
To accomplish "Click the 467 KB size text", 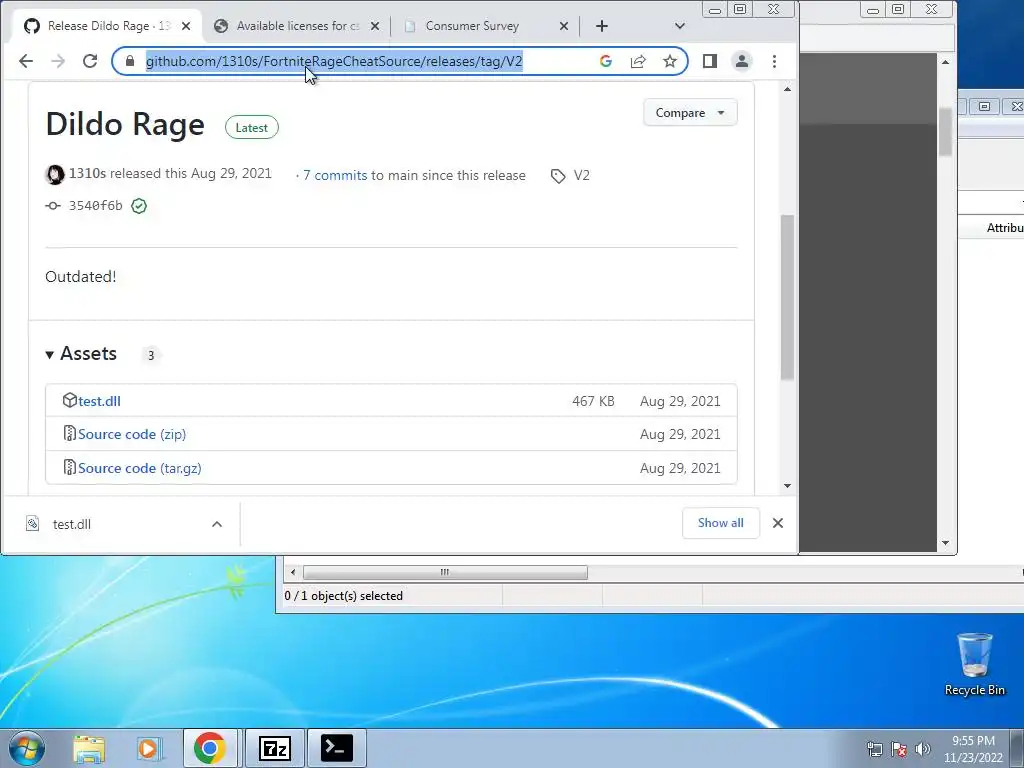I will coord(593,401).
